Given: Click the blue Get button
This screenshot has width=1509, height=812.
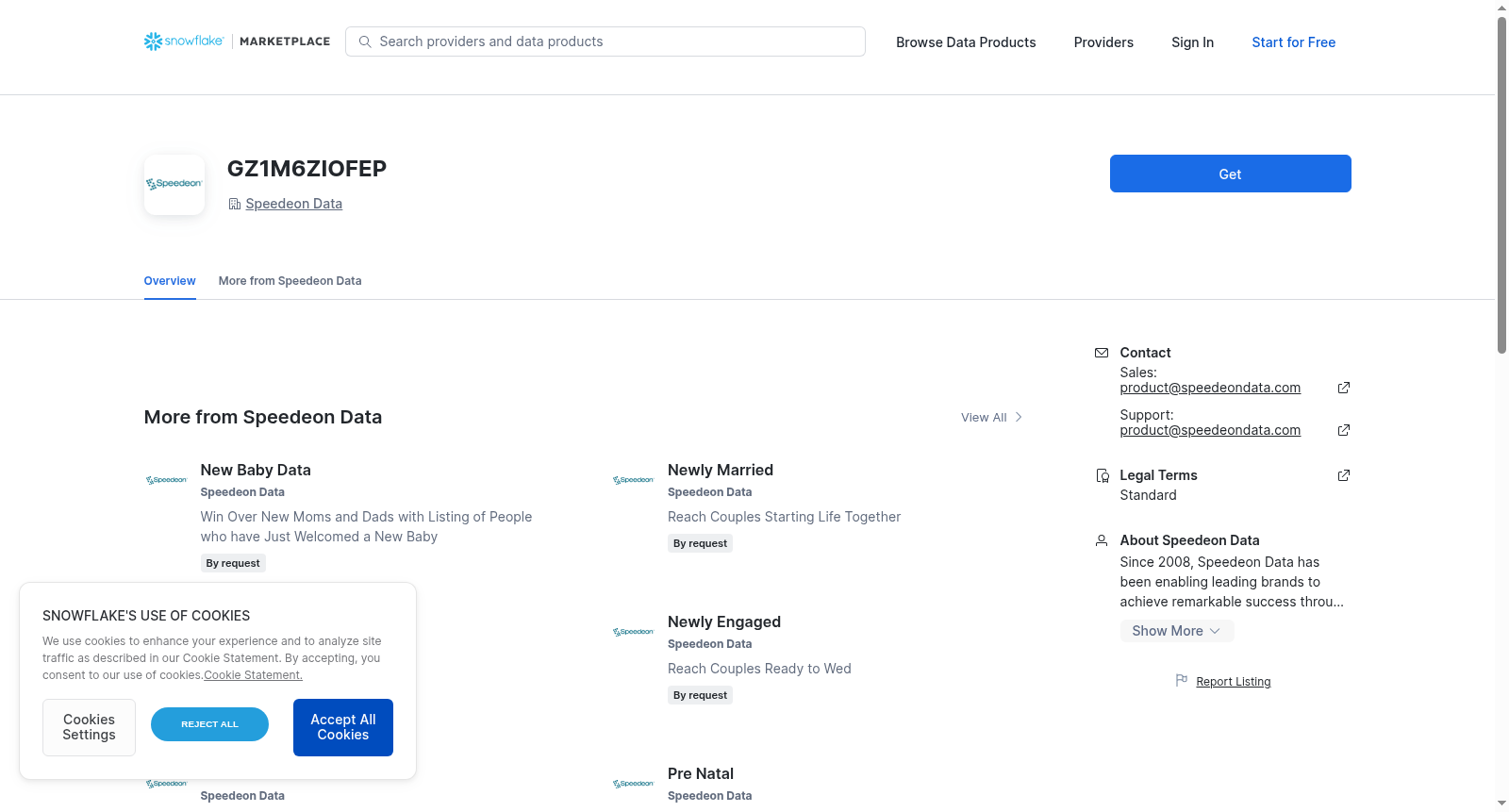Looking at the screenshot, I should (x=1231, y=174).
